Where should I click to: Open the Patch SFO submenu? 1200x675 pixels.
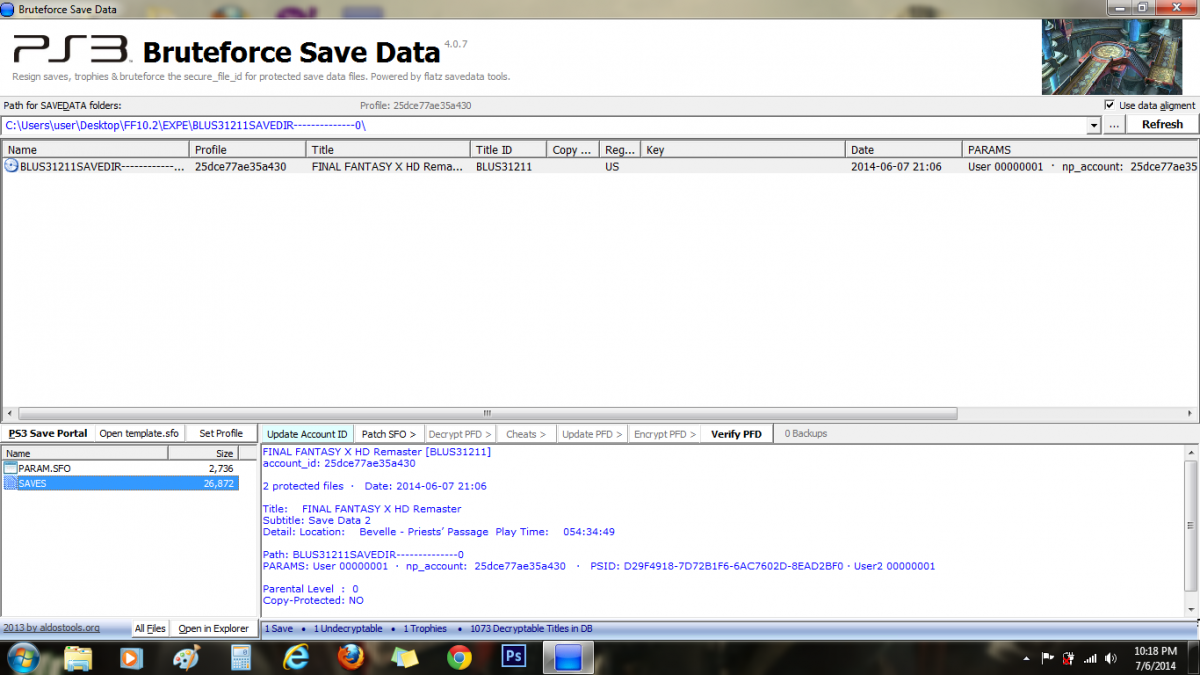(x=388, y=434)
